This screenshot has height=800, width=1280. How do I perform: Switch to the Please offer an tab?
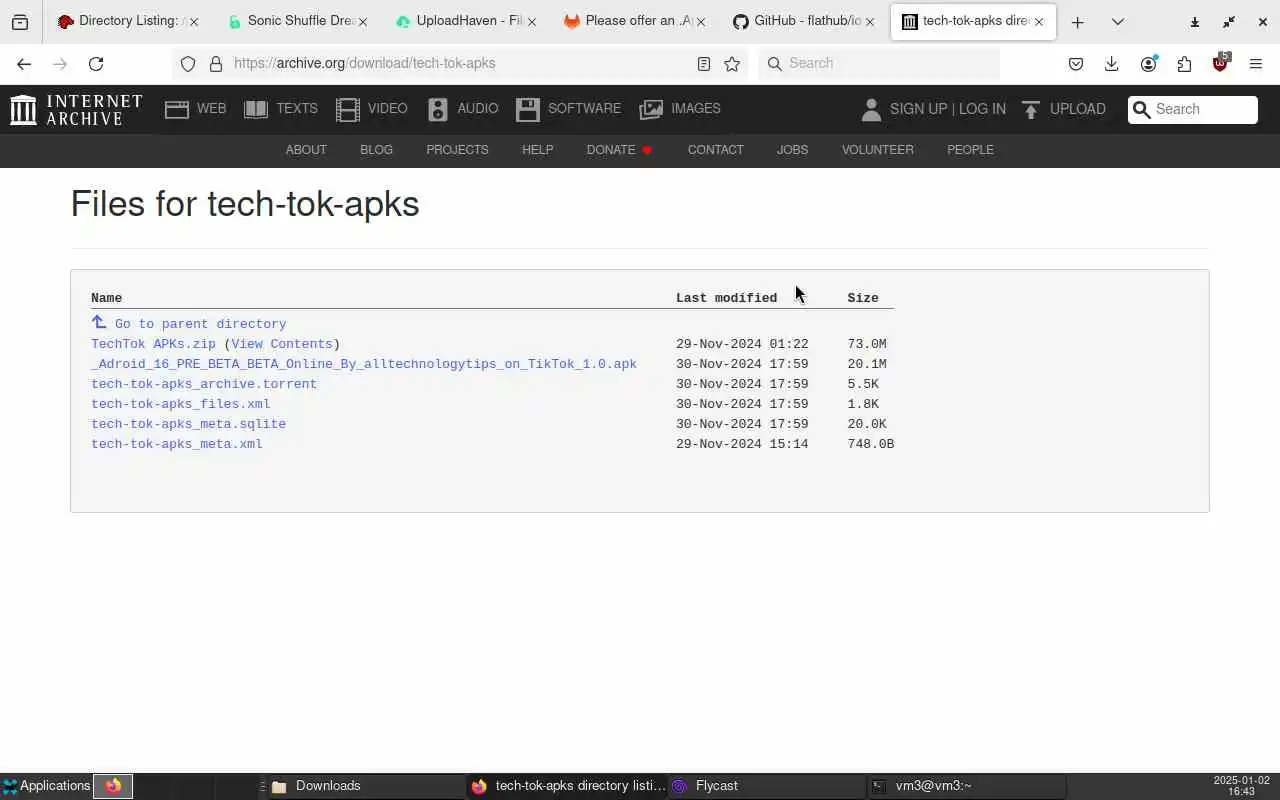coord(633,21)
